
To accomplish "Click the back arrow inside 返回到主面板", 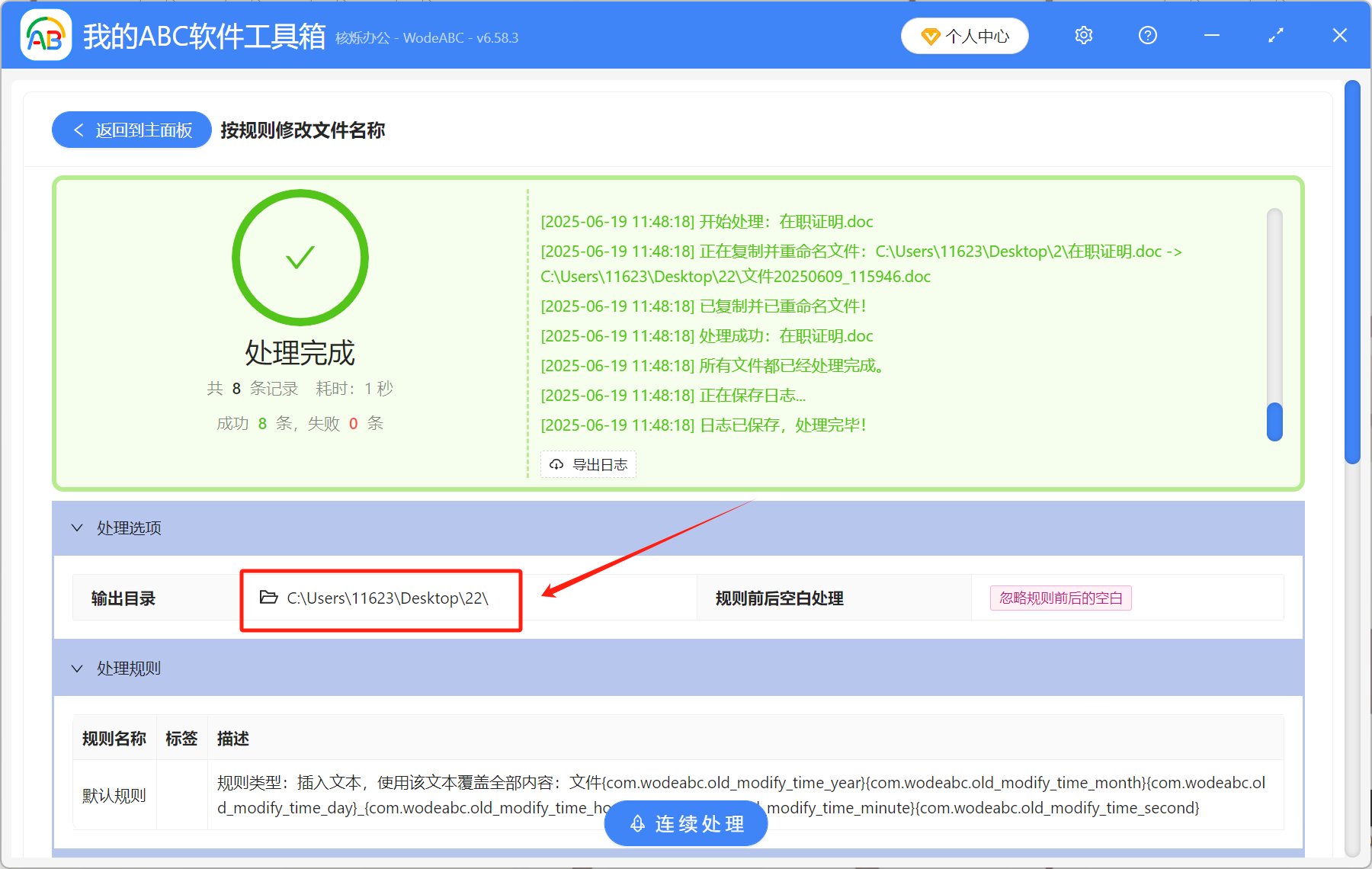I will [x=79, y=130].
